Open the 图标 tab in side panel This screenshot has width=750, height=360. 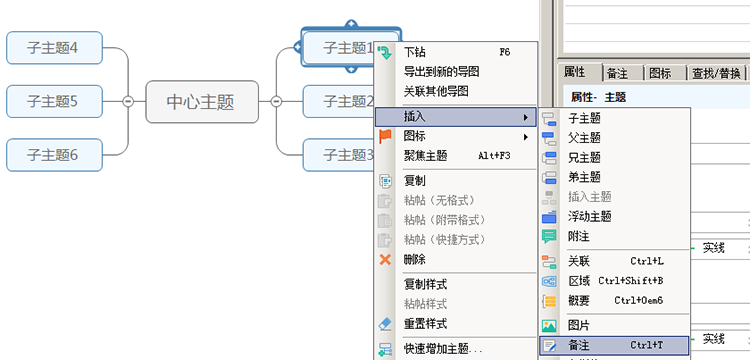(x=660, y=73)
